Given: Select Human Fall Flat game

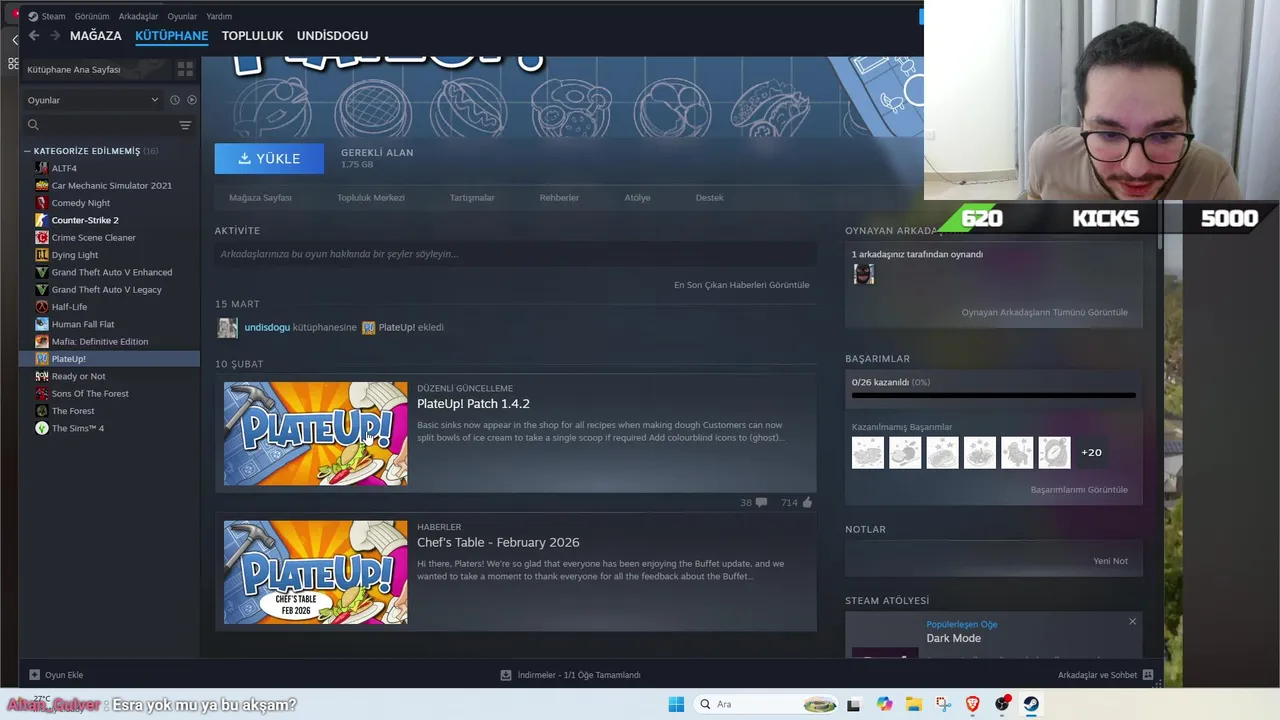Looking at the screenshot, I should click(x=83, y=324).
